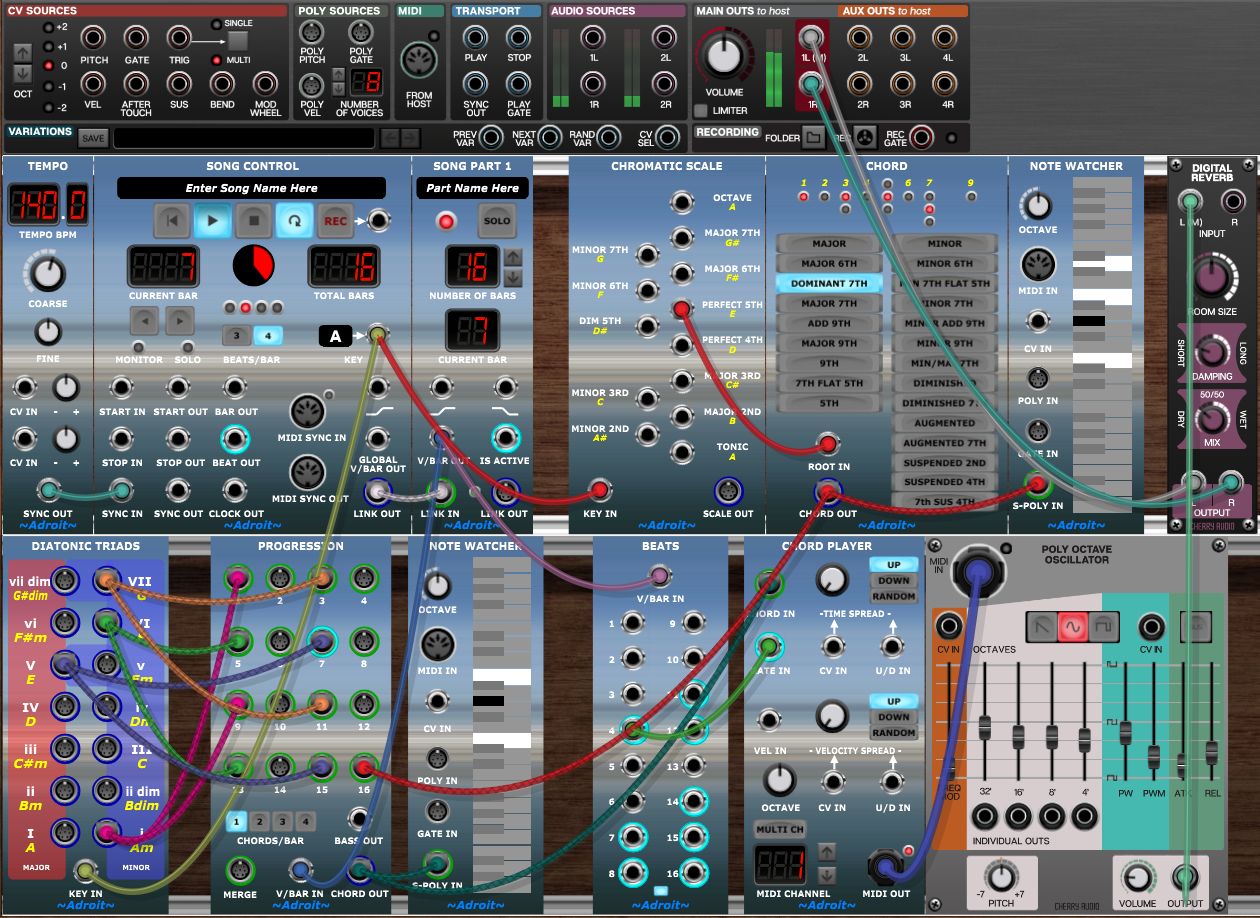
Task: Click the 32' octave slider on oscillator
Action: pyautogui.click(x=986, y=728)
